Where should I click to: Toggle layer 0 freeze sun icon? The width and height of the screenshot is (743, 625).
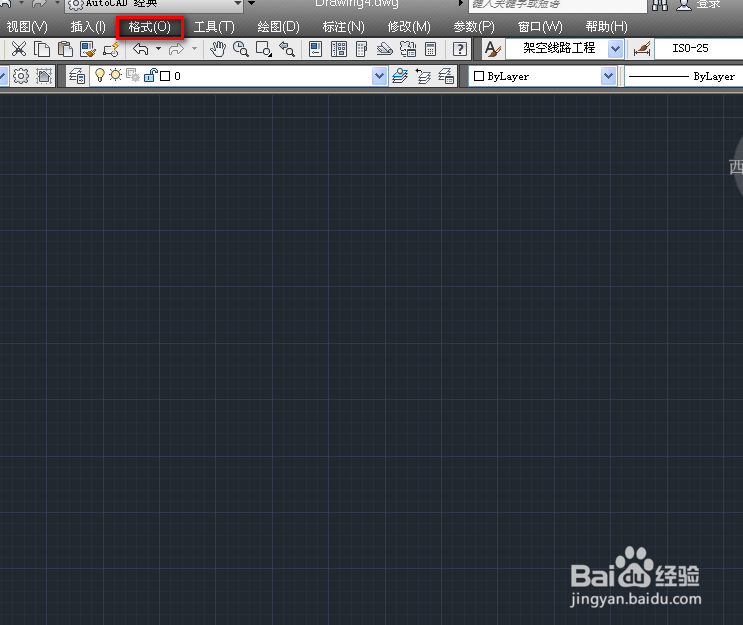[116, 75]
